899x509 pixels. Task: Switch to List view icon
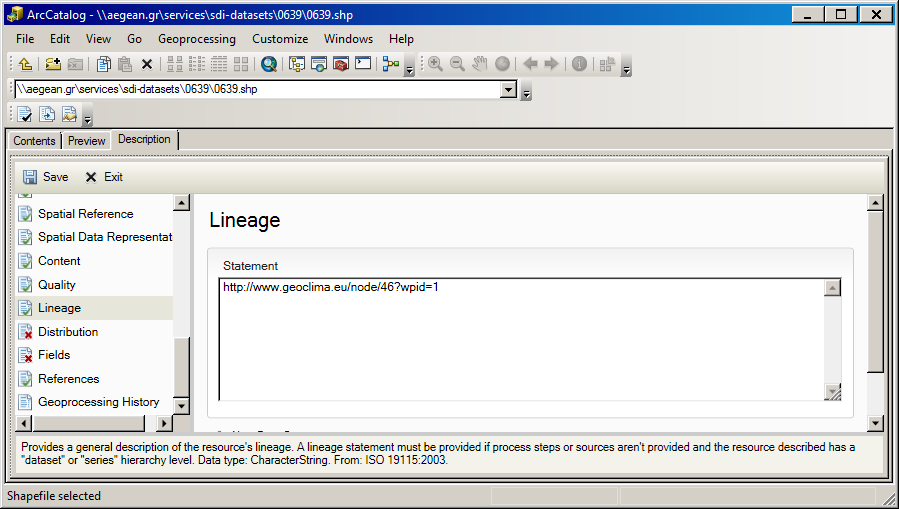coord(197,64)
